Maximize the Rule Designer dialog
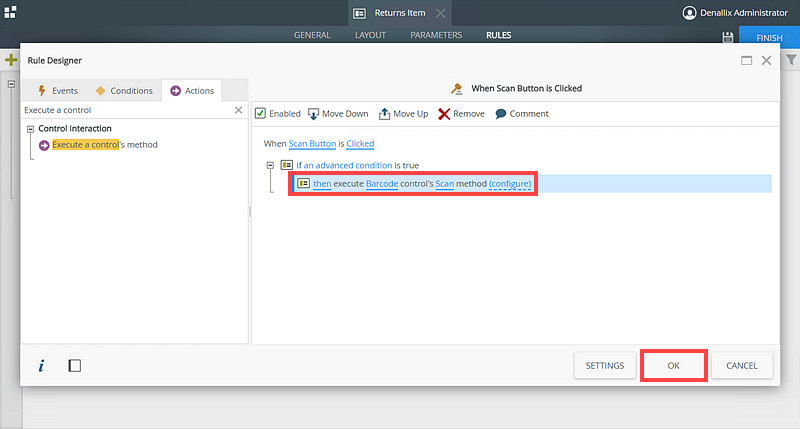800x429 pixels. coord(746,61)
